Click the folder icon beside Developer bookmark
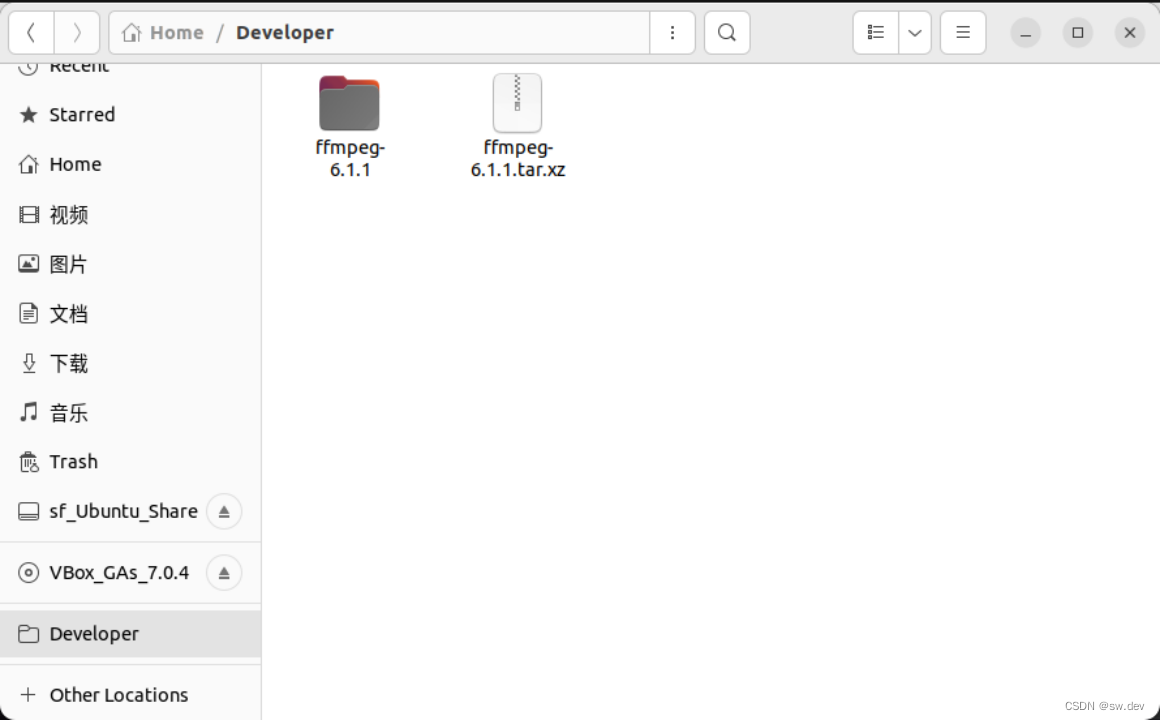The width and height of the screenshot is (1160, 720). pos(28,633)
